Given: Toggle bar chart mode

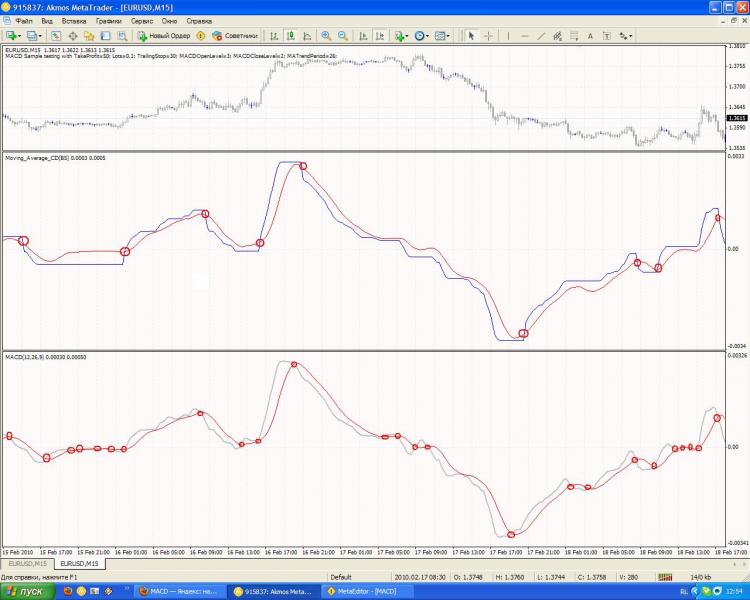Looking at the screenshot, I should pyautogui.click(x=273, y=35).
